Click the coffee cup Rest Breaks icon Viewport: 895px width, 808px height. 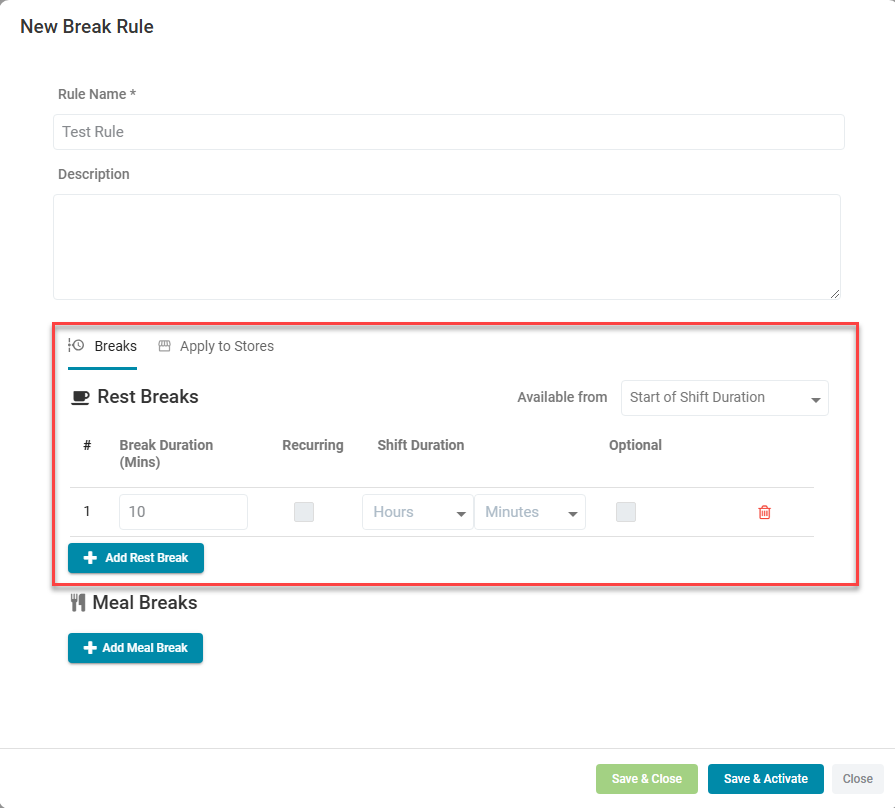(x=80, y=398)
